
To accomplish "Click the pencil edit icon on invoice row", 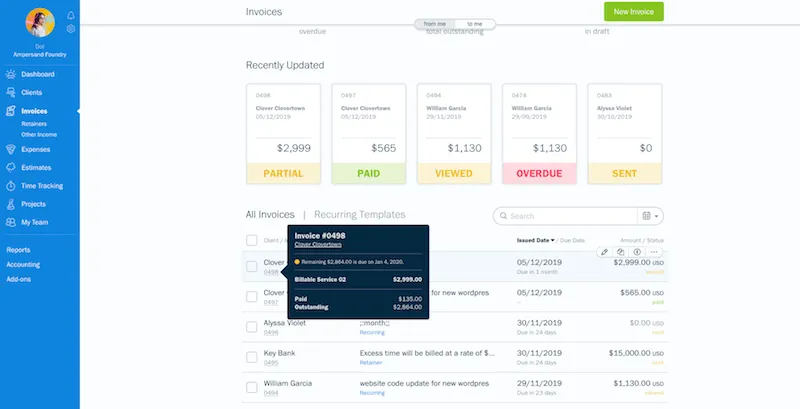I will click(604, 252).
